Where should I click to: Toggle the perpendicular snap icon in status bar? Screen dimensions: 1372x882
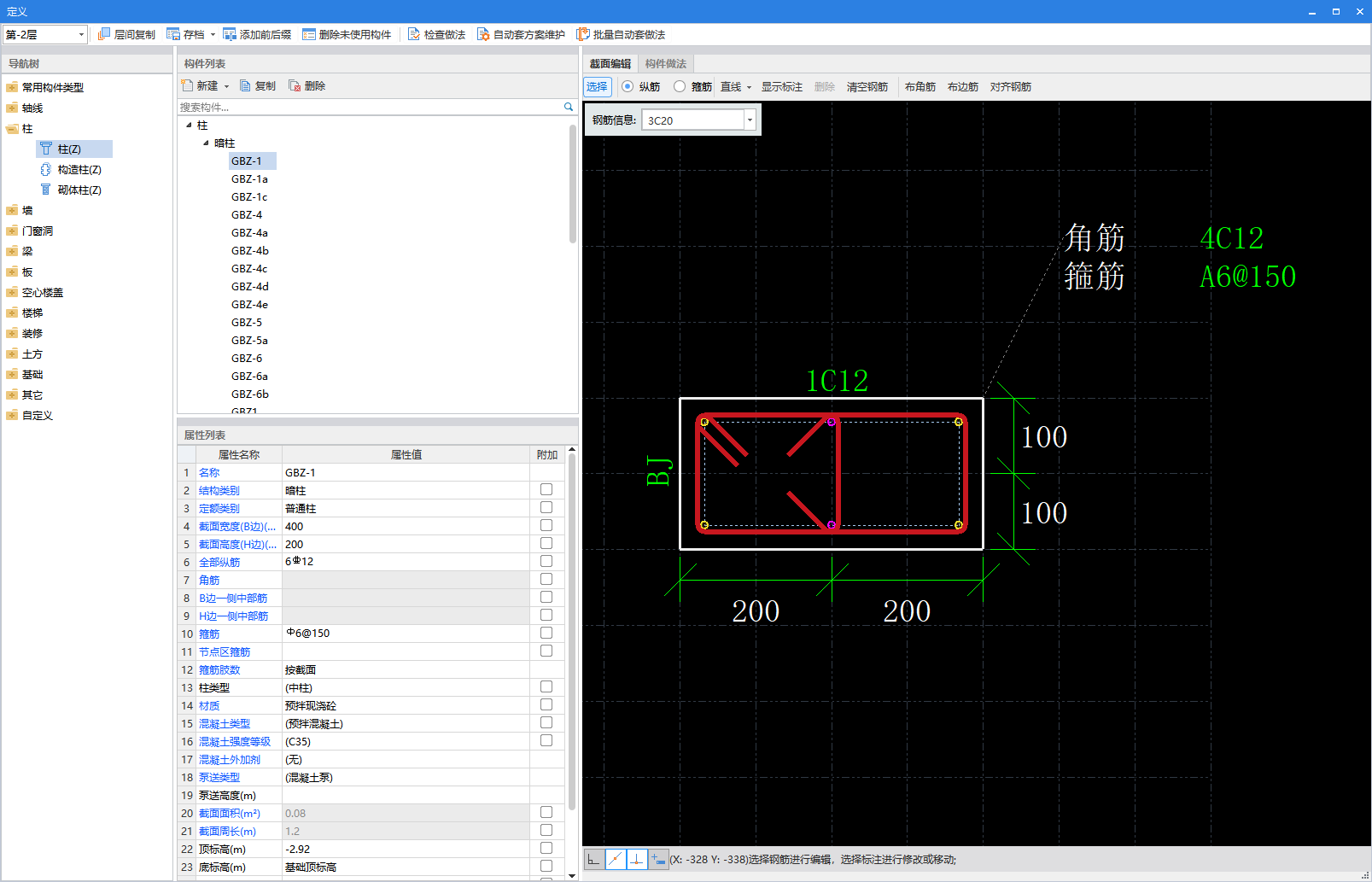point(637,859)
